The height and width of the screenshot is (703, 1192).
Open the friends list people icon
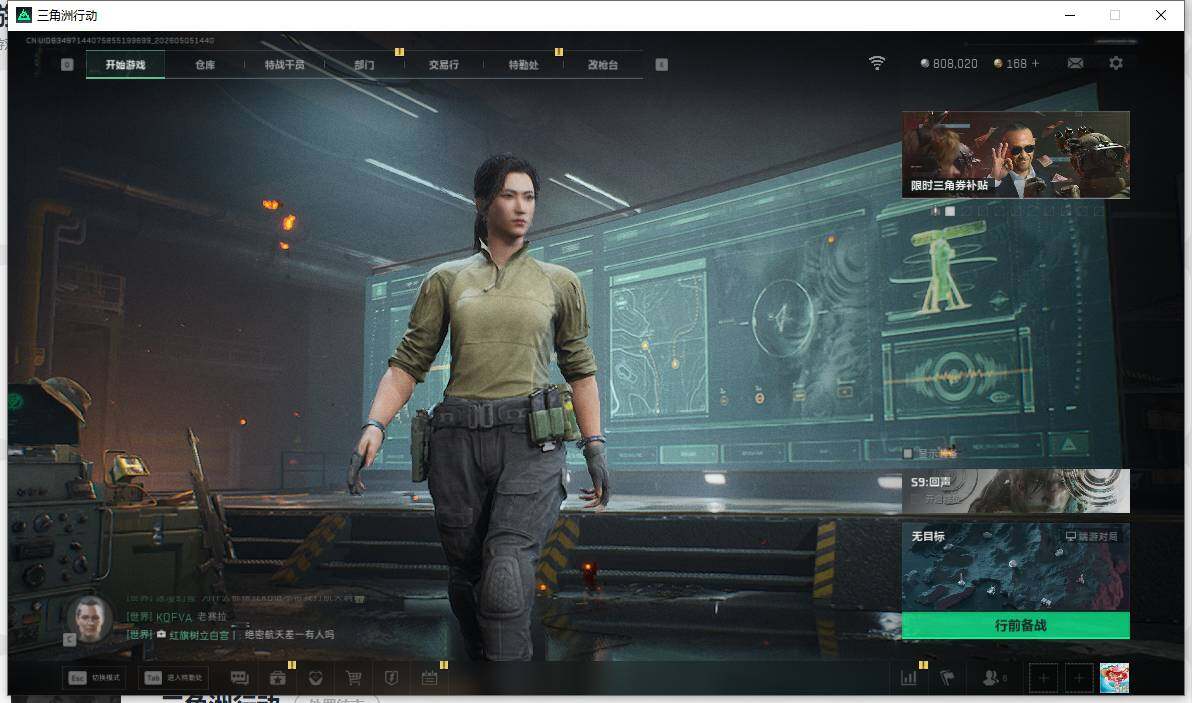991,678
